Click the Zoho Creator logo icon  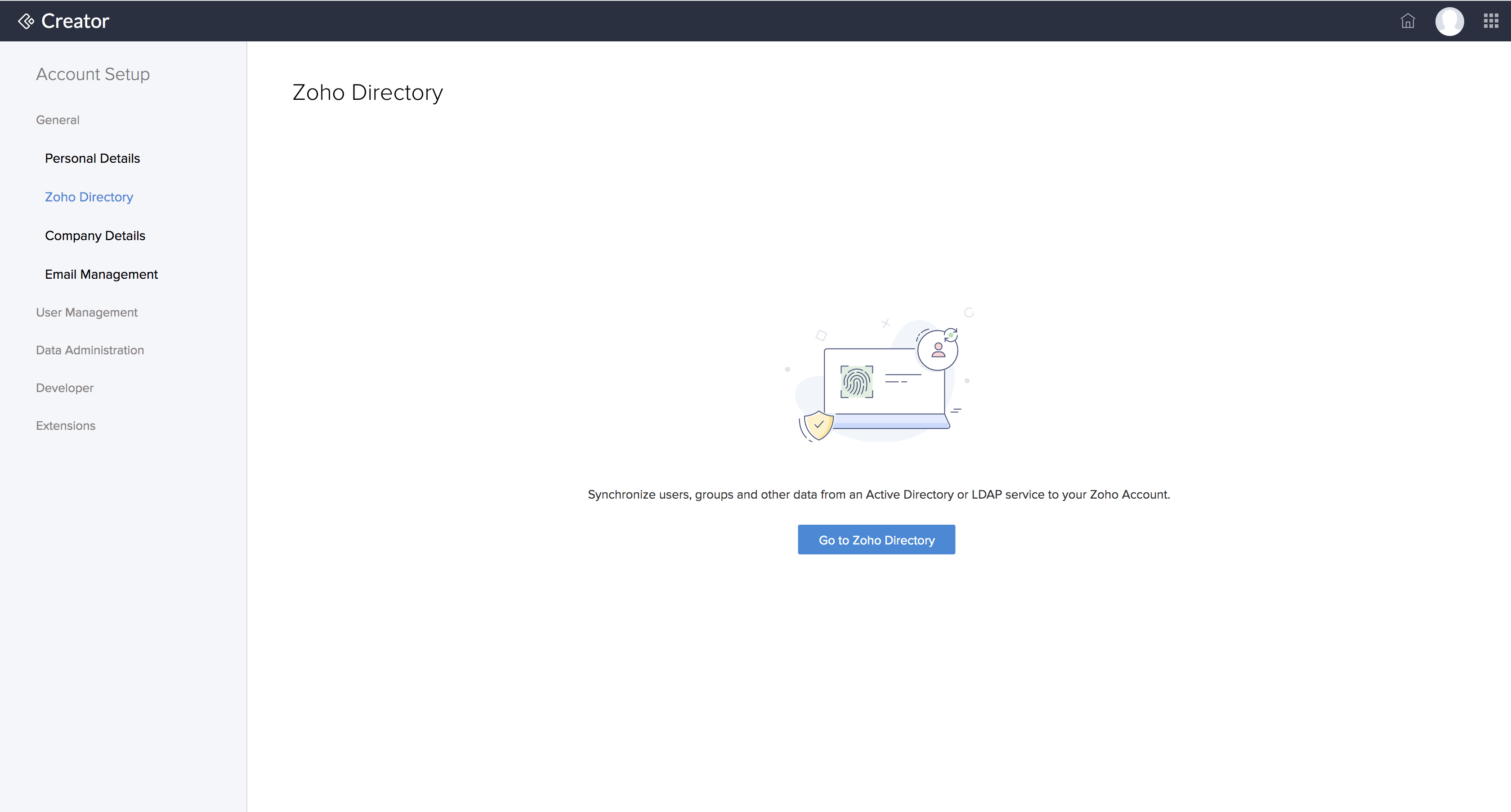(x=26, y=21)
